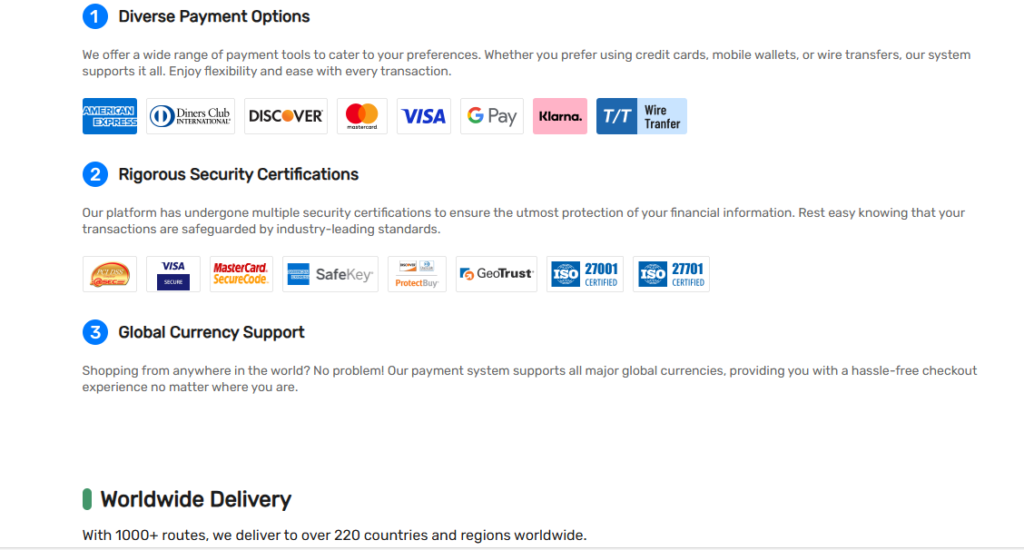Image resolution: width=1024 pixels, height=550 pixels.
Task: Click the ISO 27001 Certified badge
Action: click(x=585, y=274)
